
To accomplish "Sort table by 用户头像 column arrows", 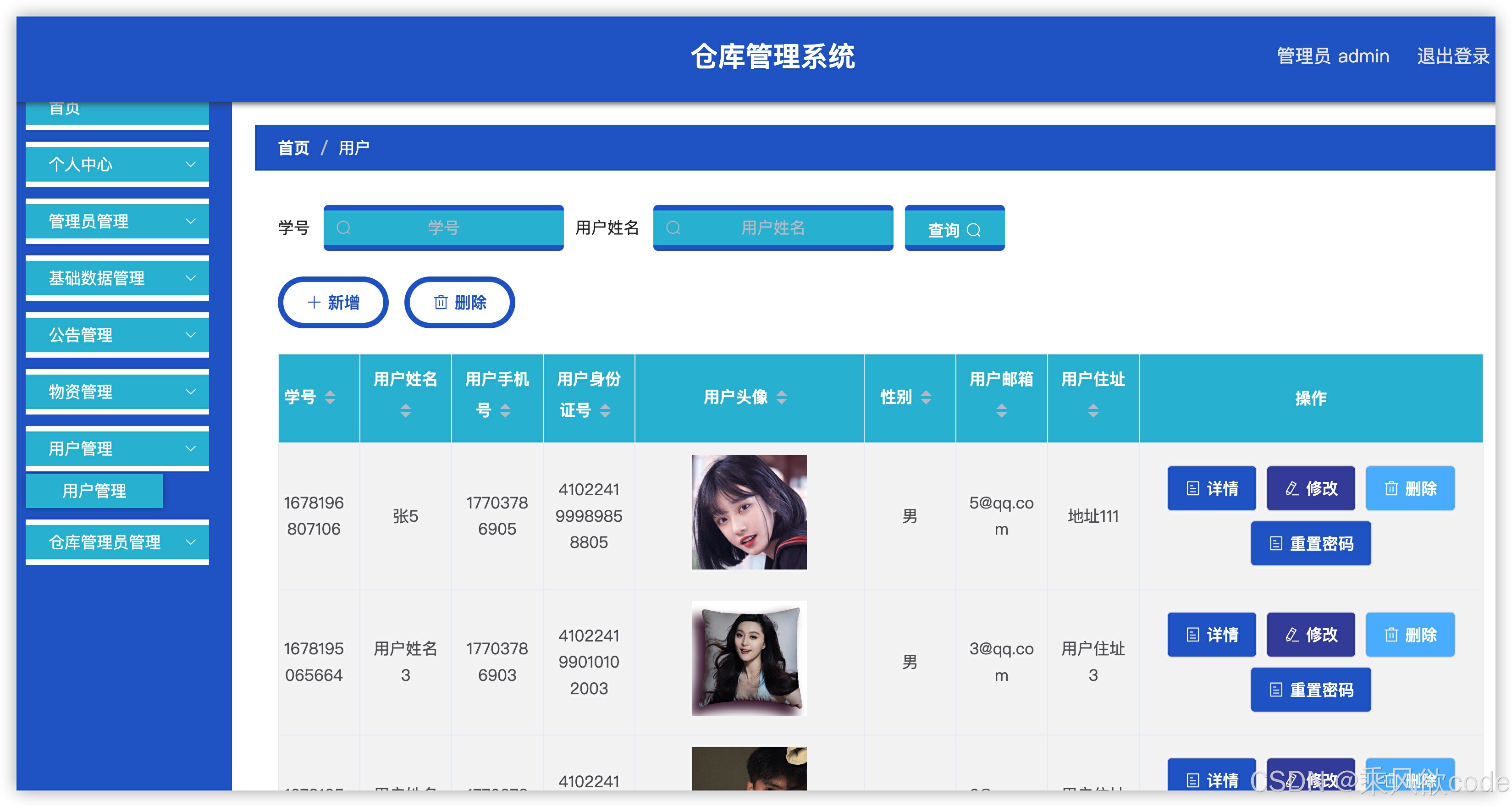I will click(781, 398).
